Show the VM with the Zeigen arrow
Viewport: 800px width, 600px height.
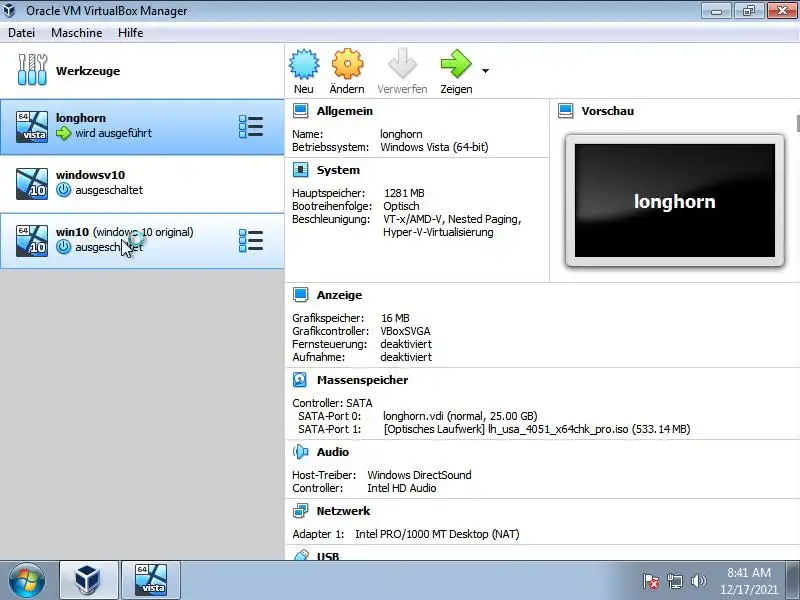456,64
